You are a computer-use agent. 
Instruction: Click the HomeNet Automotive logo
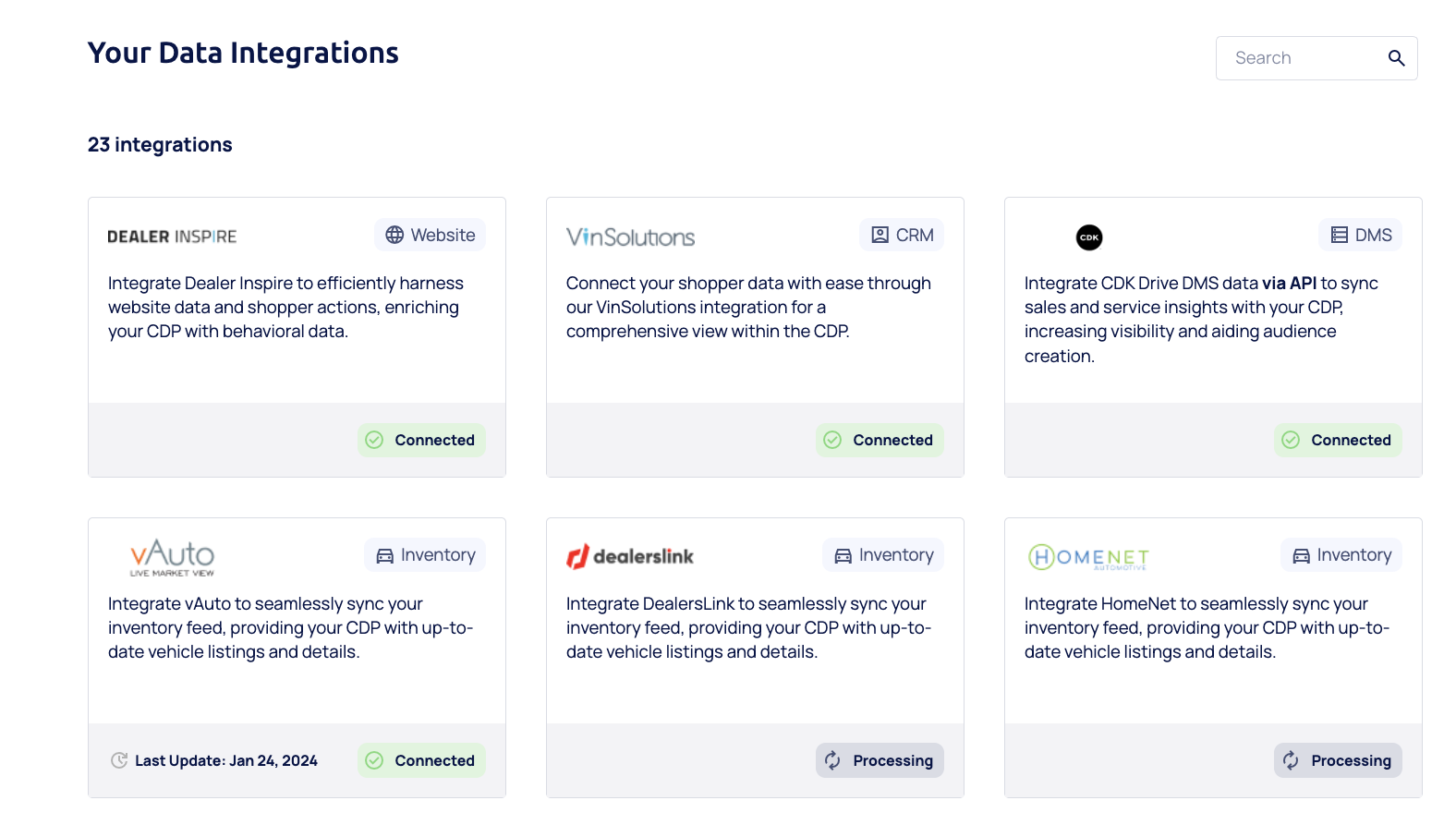(1088, 557)
